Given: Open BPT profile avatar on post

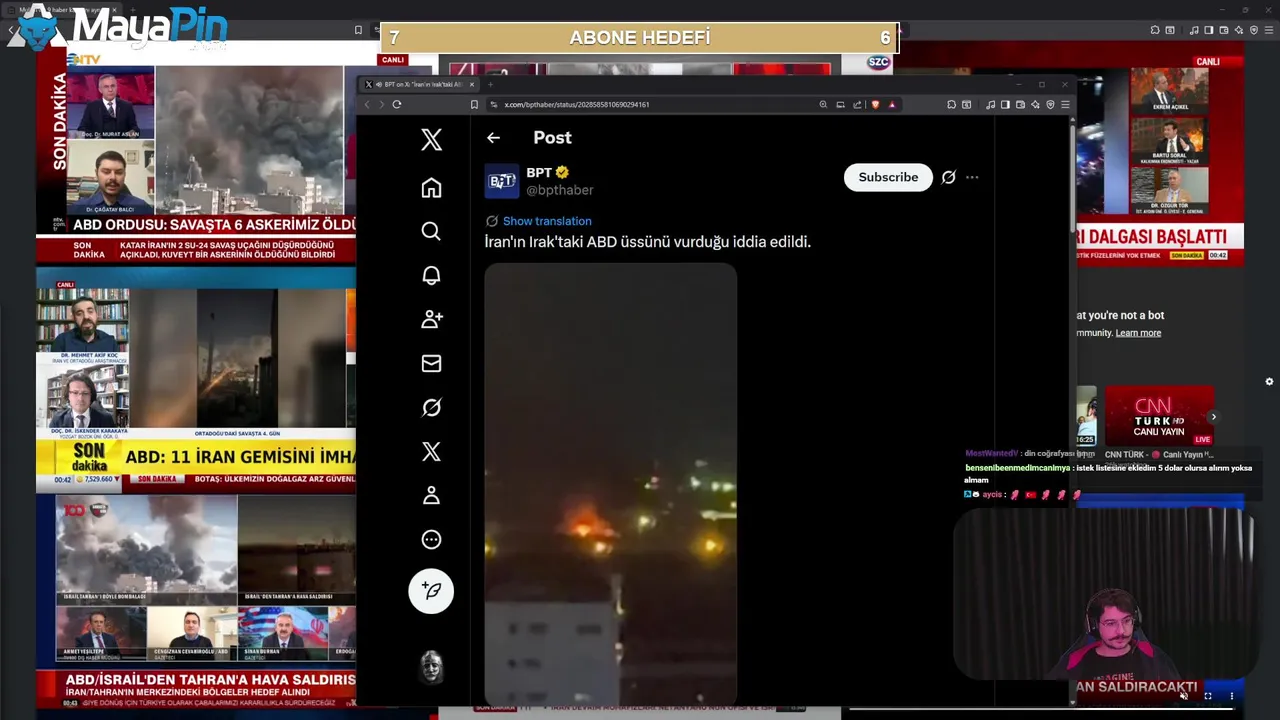Looking at the screenshot, I should (502, 181).
